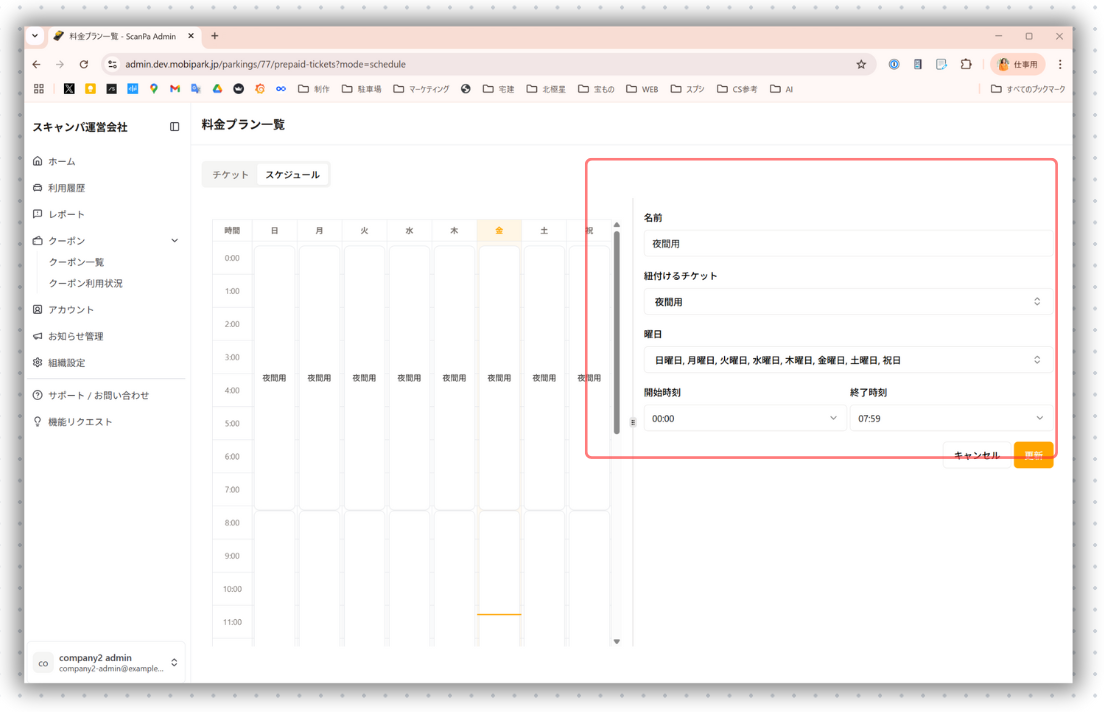Open the 曜日 multi-select dropdown

pyautogui.click(x=847, y=360)
